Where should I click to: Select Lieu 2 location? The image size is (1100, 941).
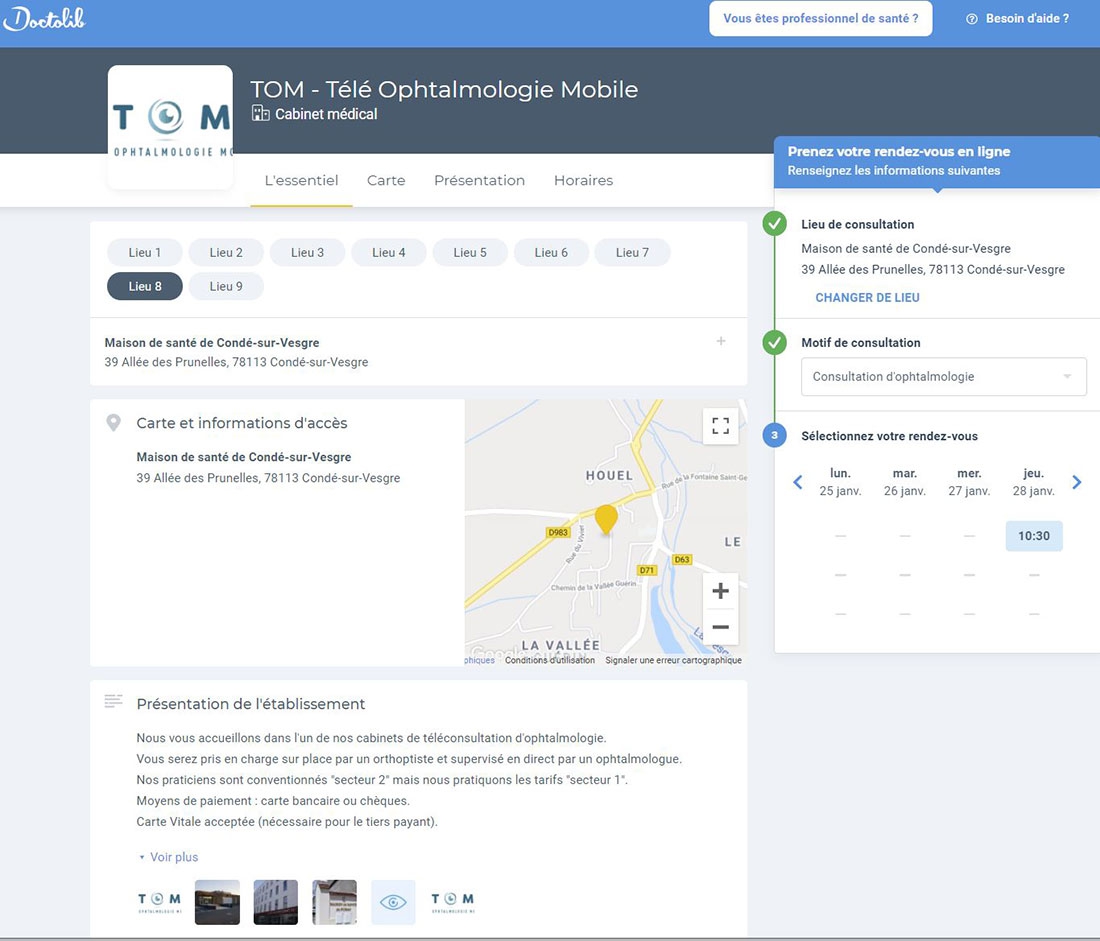[226, 253]
